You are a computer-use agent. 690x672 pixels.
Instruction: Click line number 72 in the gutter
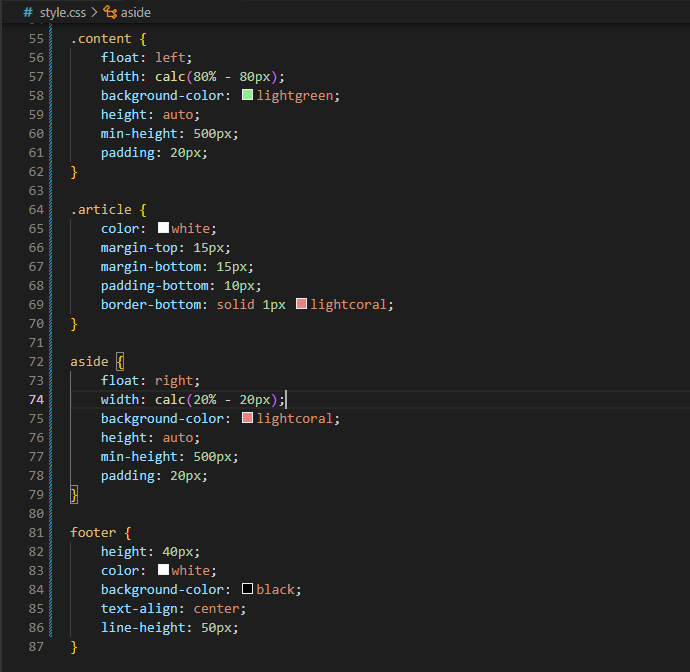[x=37, y=362]
